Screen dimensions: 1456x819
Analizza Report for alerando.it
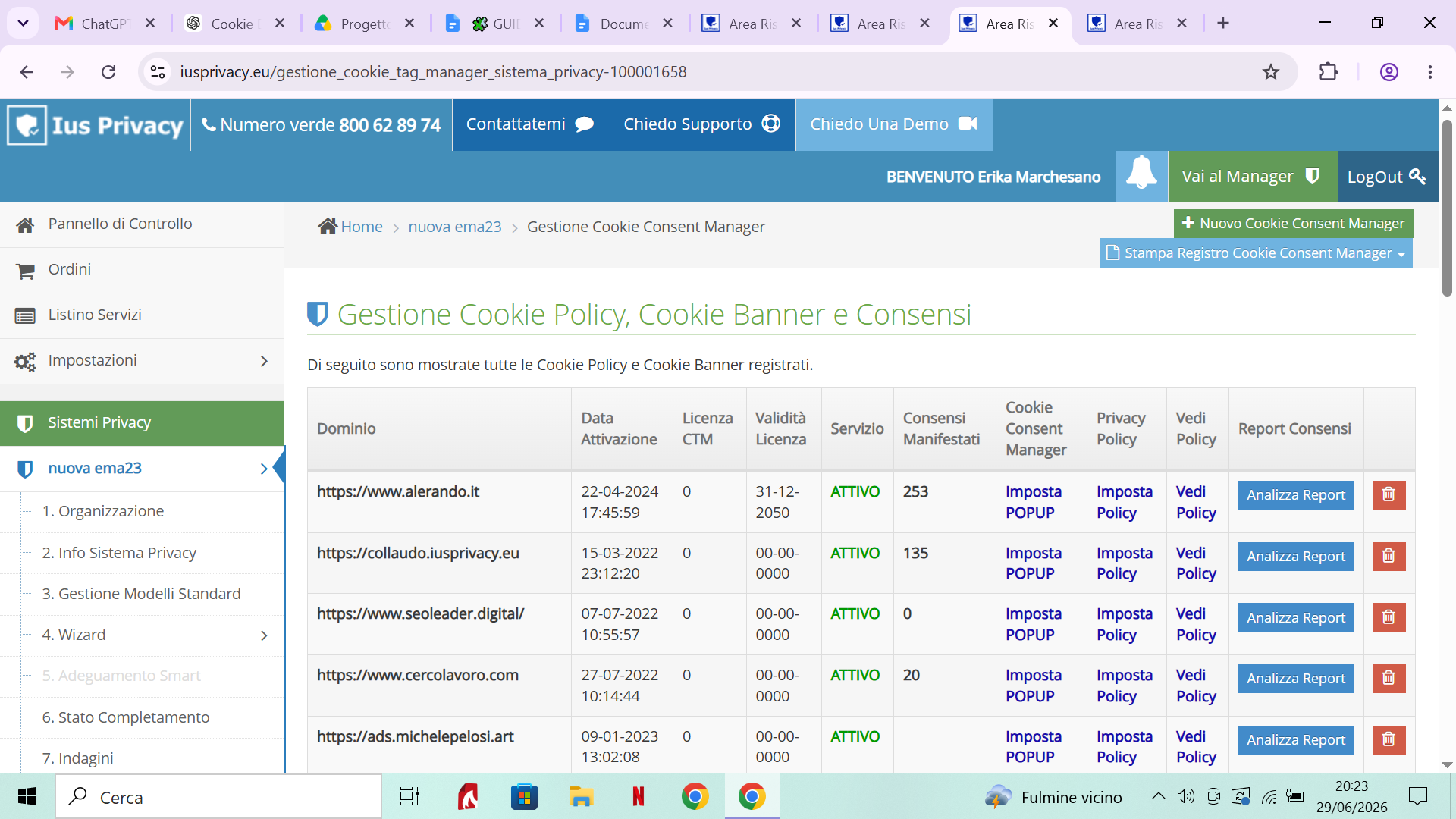click(1296, 494)
